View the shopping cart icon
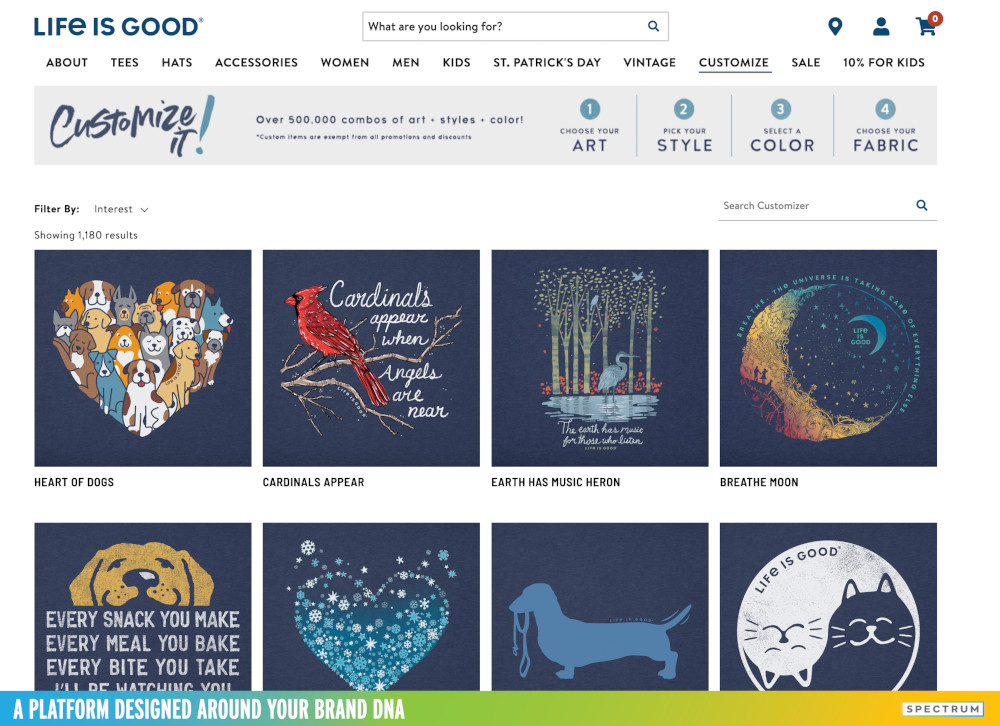The width and height of the screenshot is (1000, 726). click(926, 27)
